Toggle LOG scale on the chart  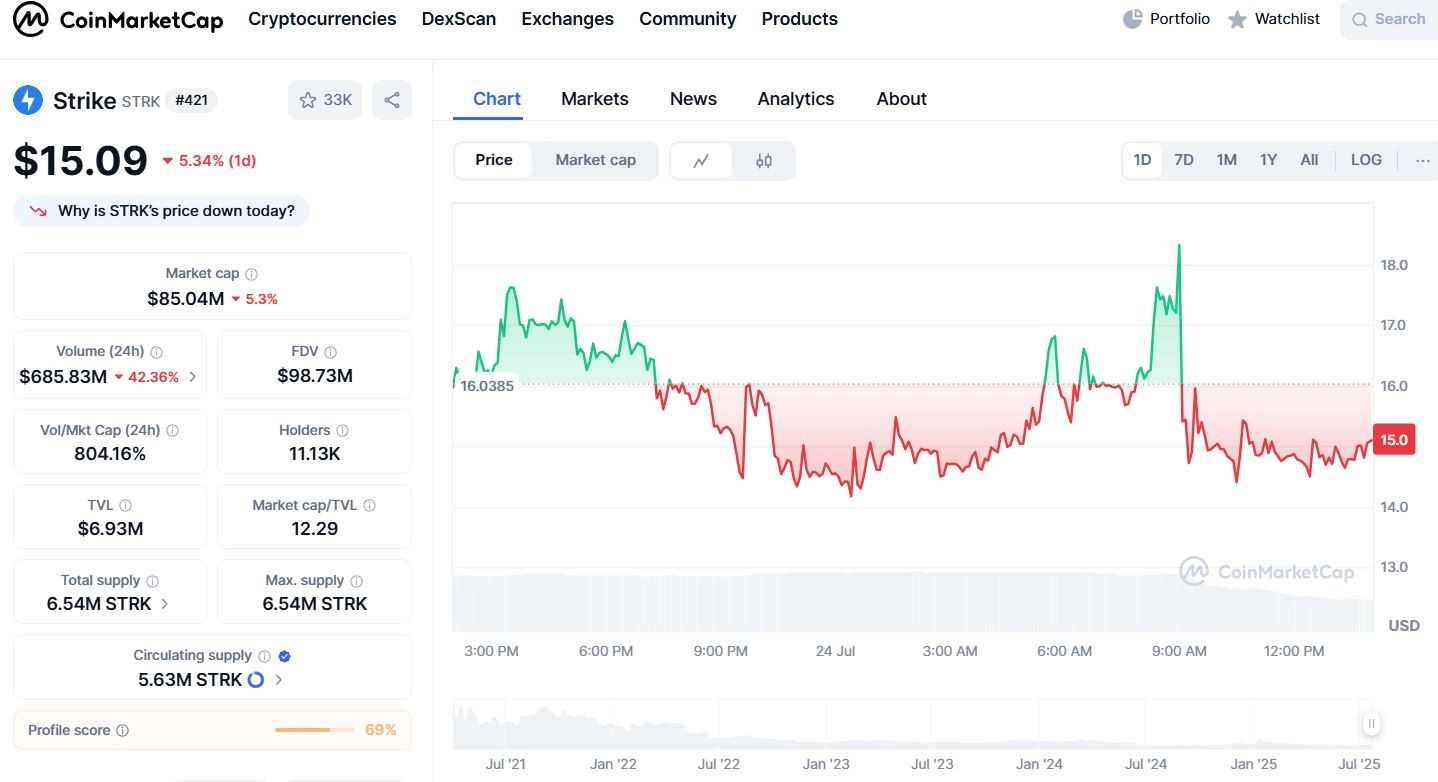(x=1366, y=160)
